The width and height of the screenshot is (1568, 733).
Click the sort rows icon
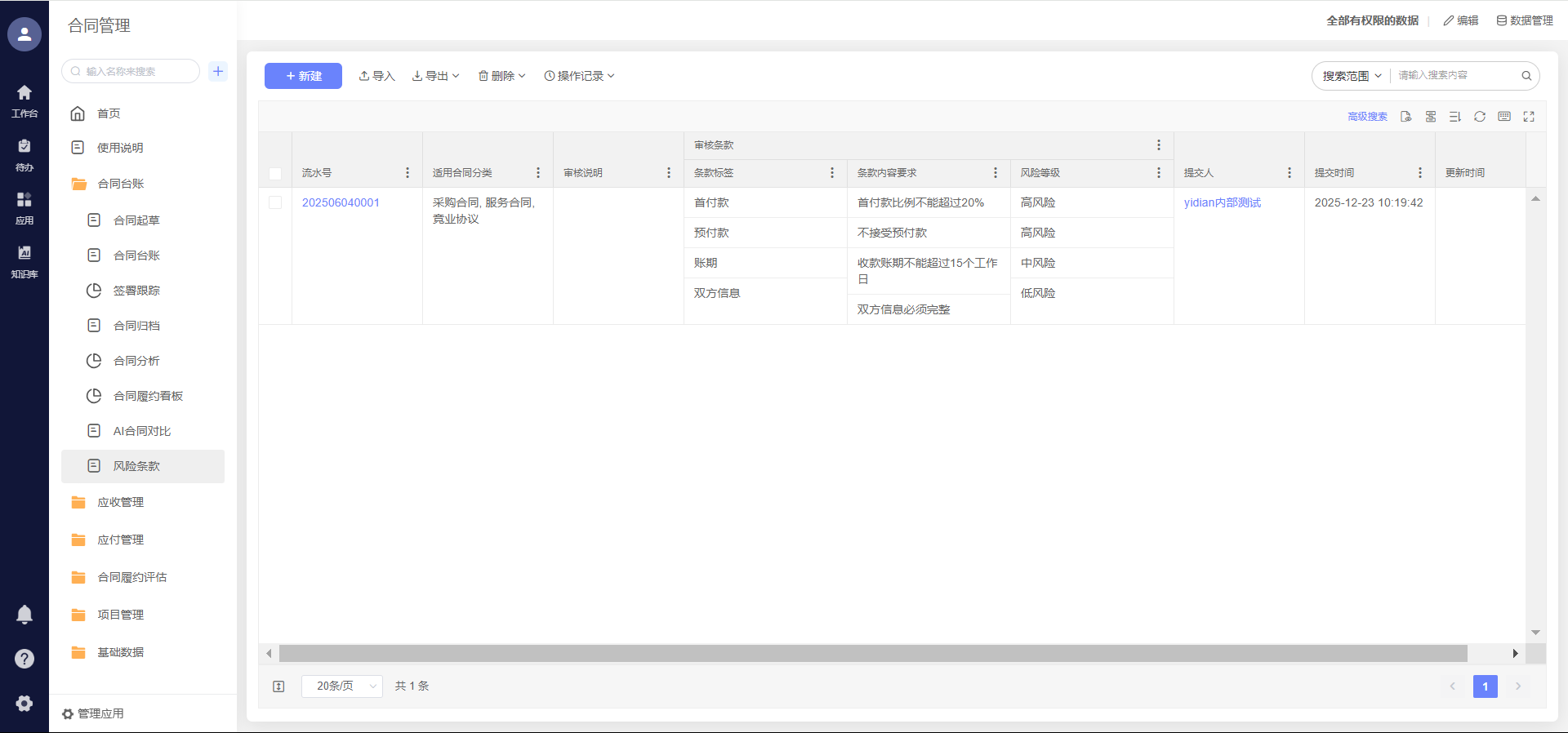1454,117
